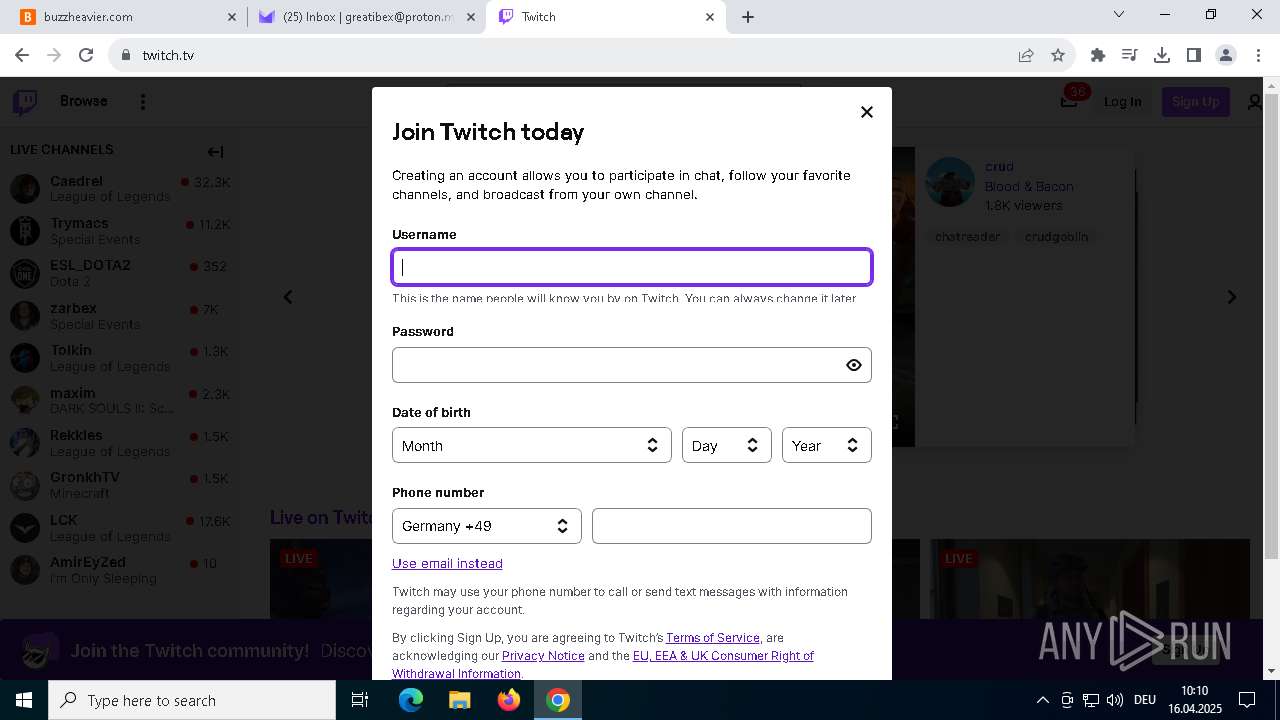
Task: Open the Twitch three-dot more menu
Action: 143,102
